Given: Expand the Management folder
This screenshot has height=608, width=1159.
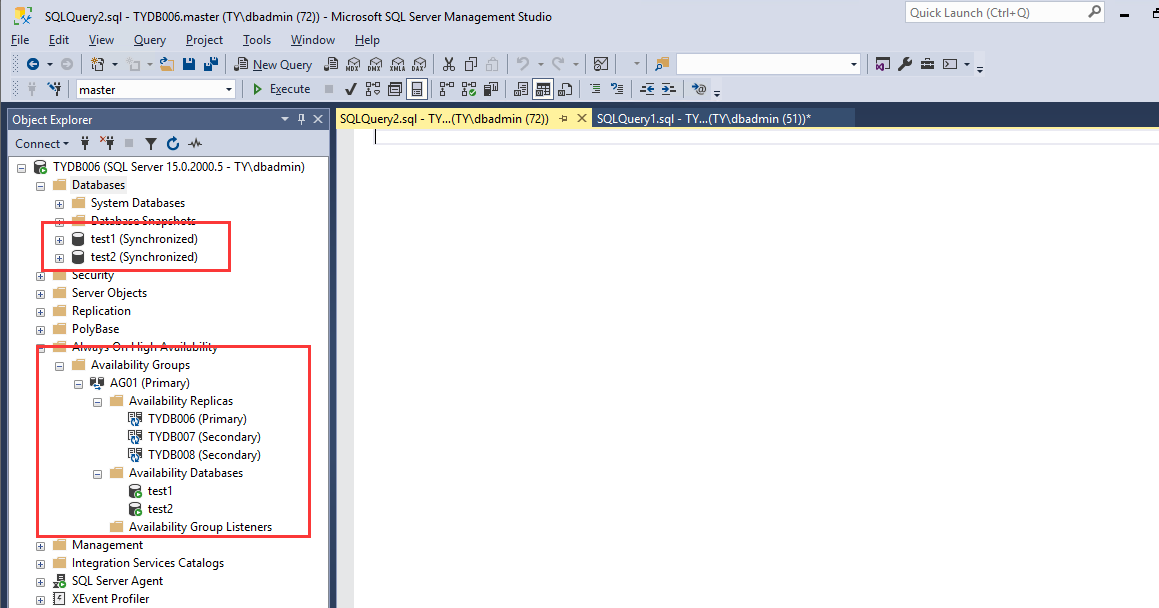Looking at the screenshot, I should [41, 546].
